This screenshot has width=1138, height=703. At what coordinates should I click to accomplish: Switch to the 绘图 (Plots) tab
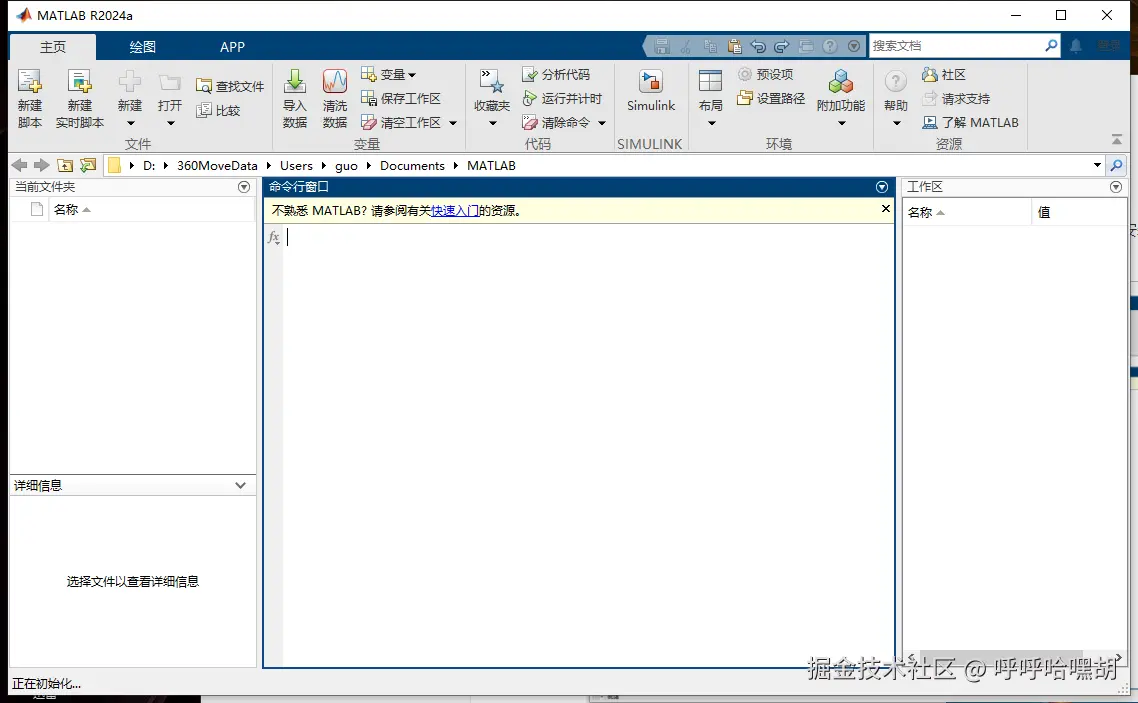click(x=142, y=47)
